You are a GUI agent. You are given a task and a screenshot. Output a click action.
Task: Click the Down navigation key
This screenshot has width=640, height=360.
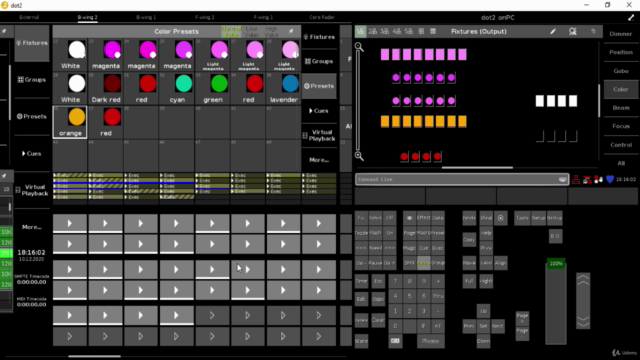483,341
